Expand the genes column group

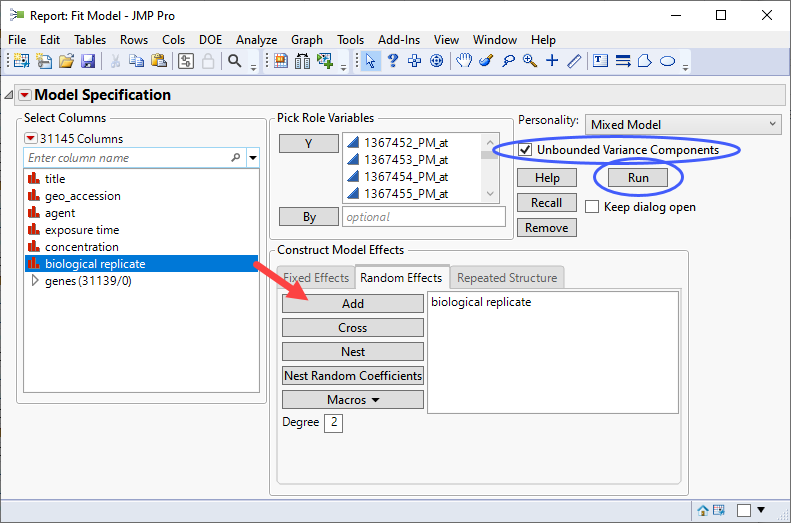pyautogui.click(x=36, y=281)
